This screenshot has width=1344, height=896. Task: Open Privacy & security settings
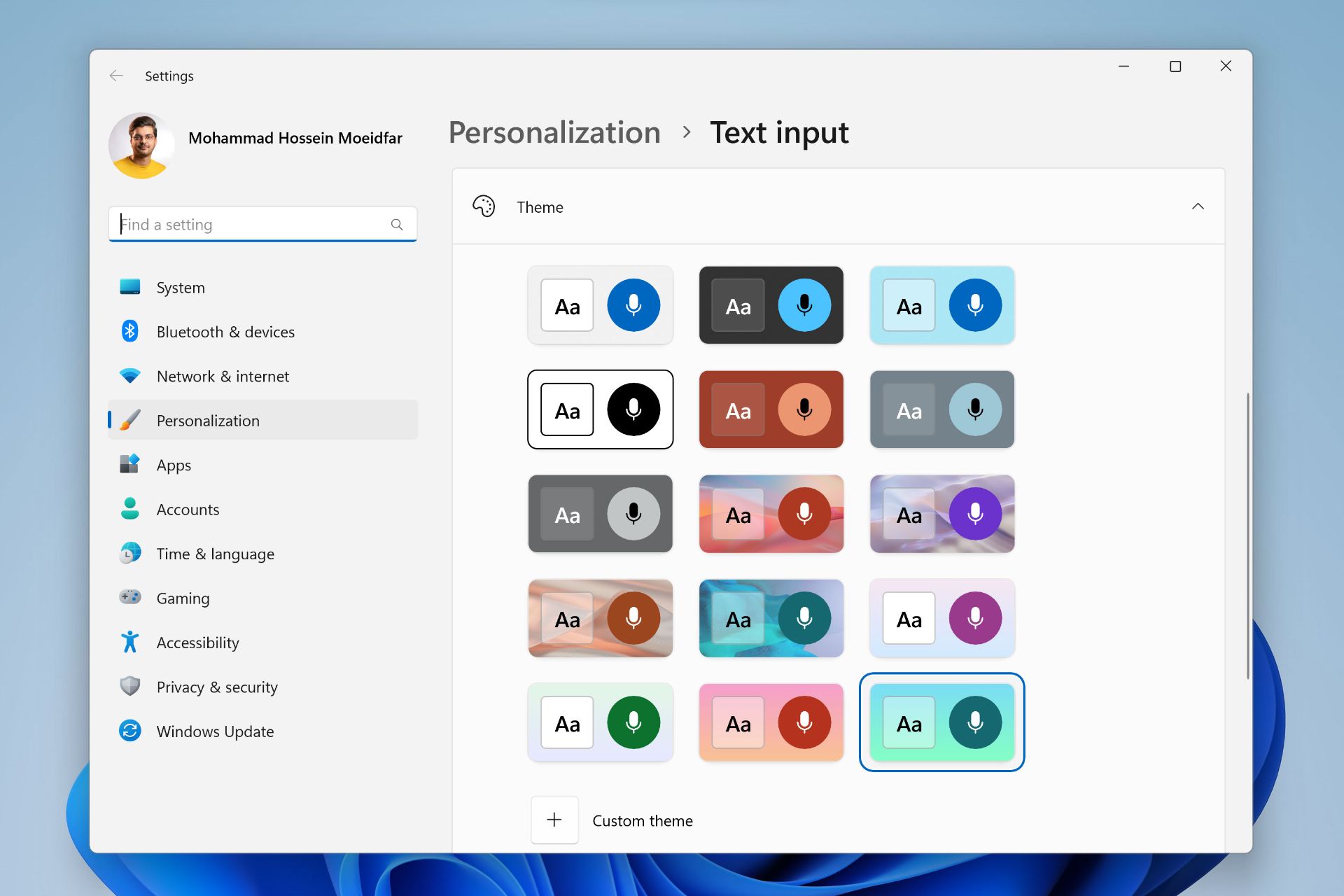coord(262,687)
